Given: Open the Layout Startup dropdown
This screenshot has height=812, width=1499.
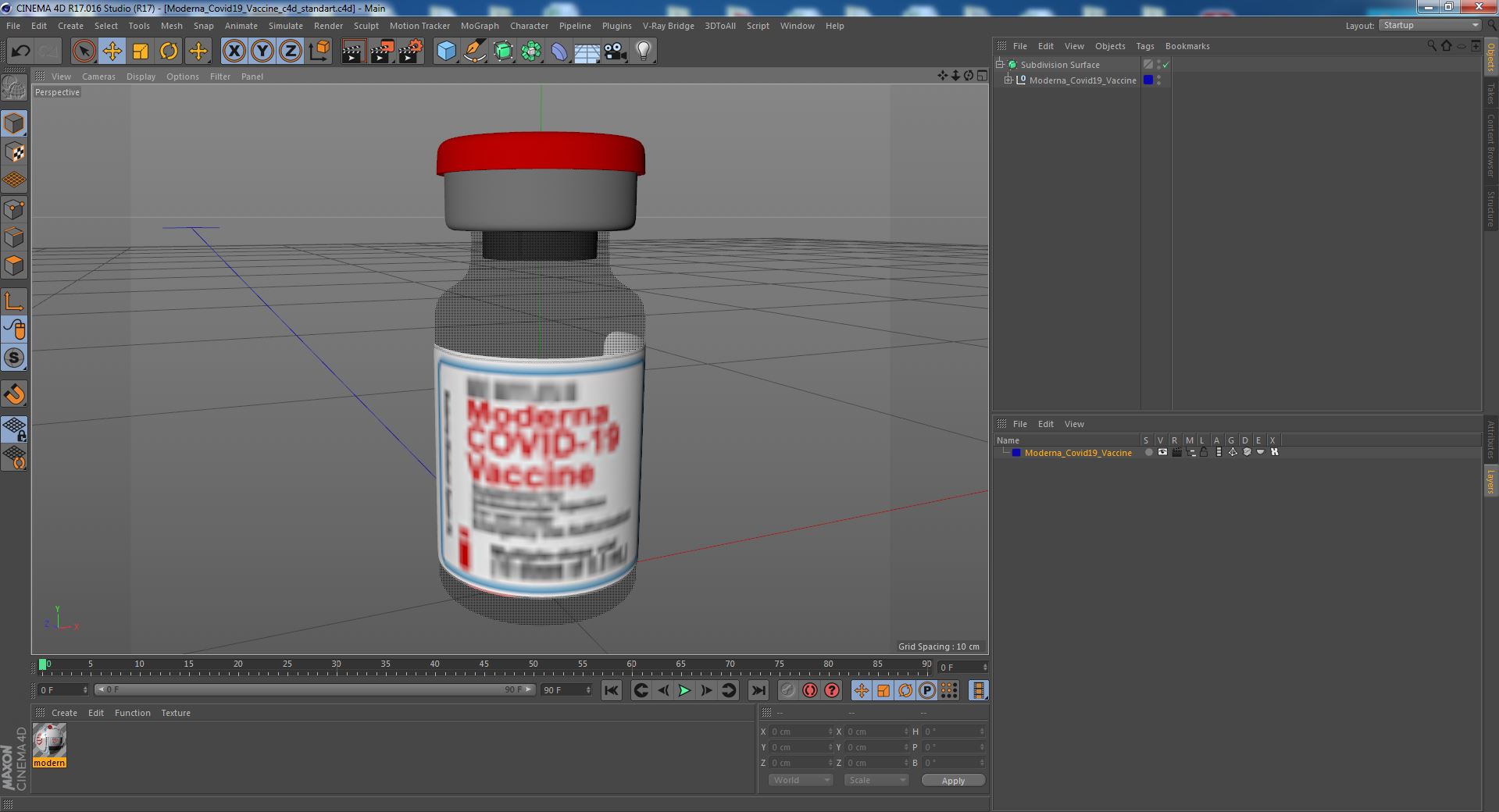Looking at the screenshot, I should coord(1429,26).
